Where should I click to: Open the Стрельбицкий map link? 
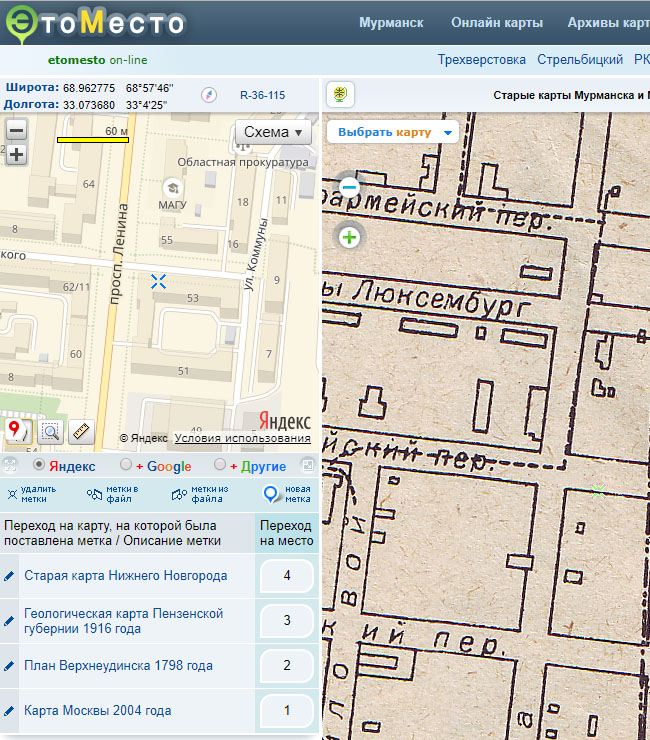click(580, 59)
